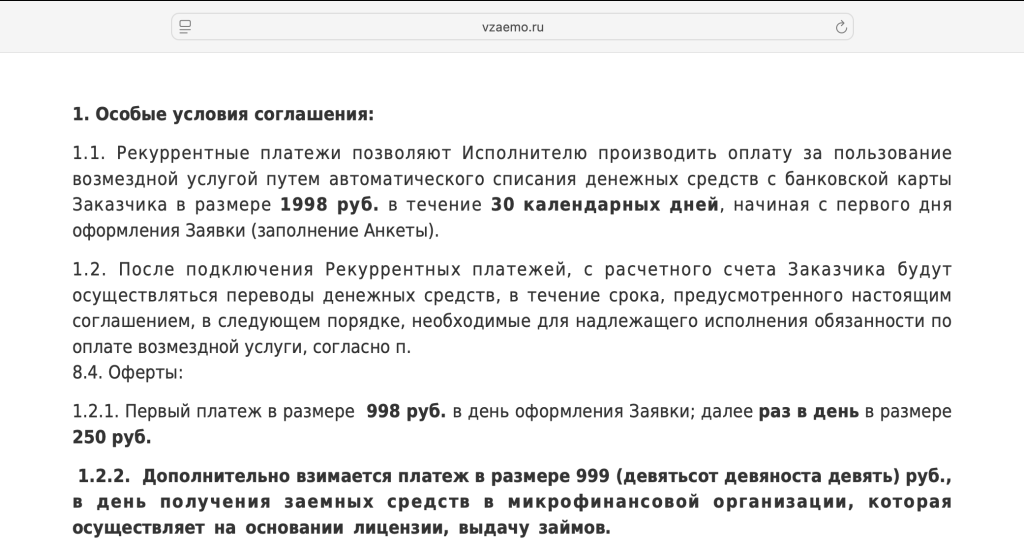Click the reload page icon
The image size is (1024, 544).
841,27
